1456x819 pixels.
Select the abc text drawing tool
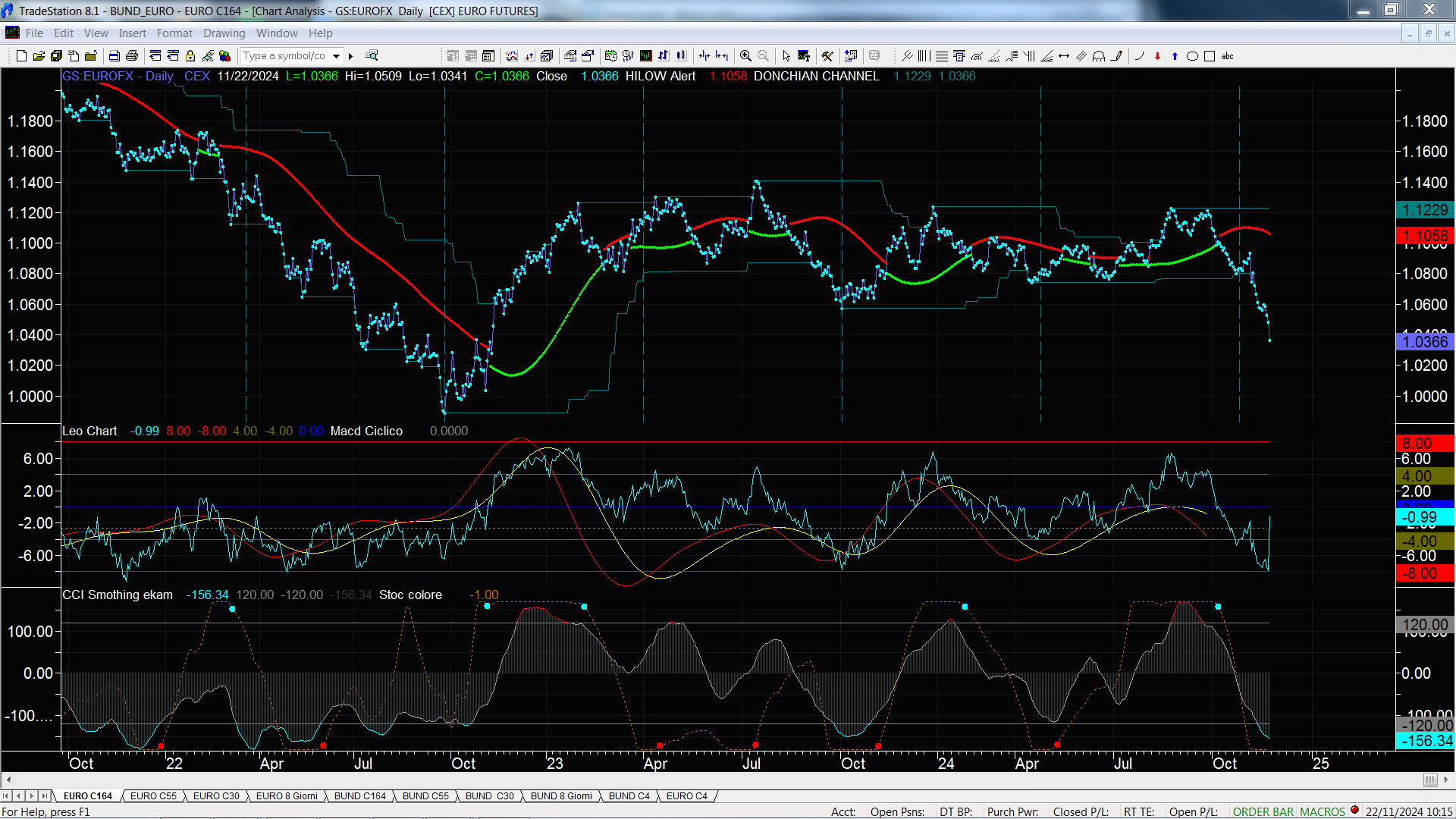[1228, 56]
